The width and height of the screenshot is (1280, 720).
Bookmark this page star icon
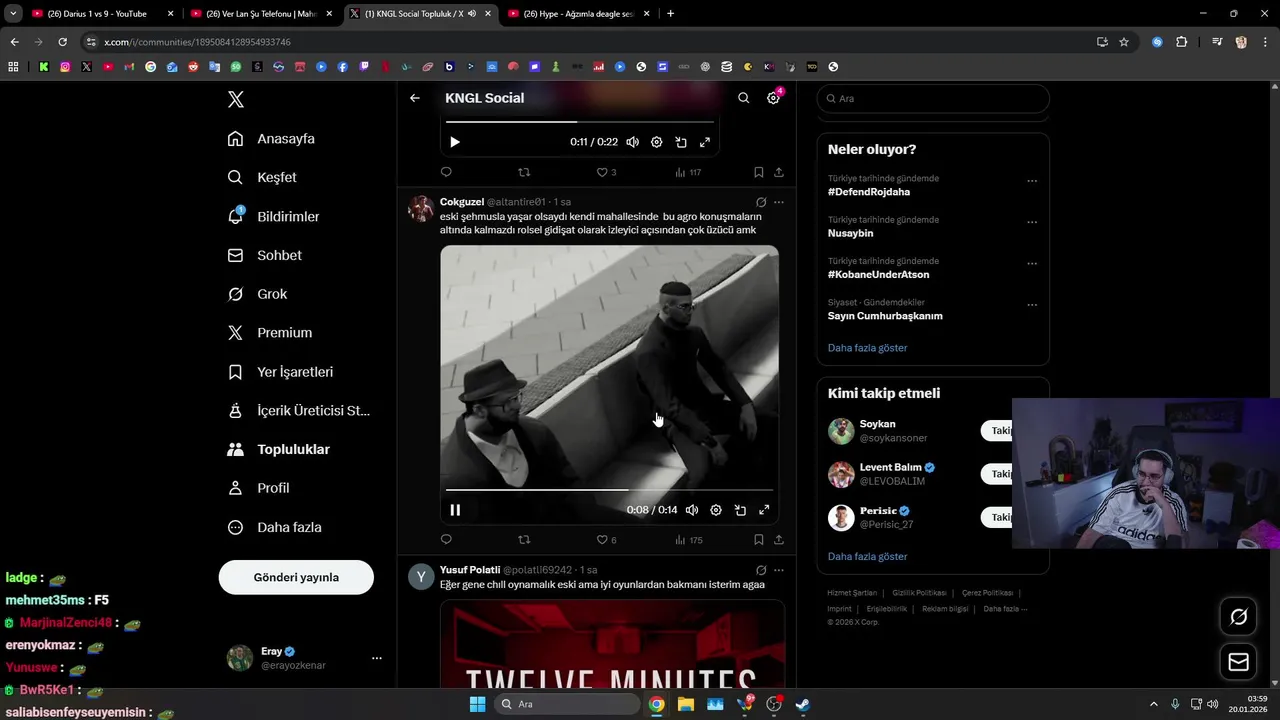pyautogui.click(x=1124, y=42)
